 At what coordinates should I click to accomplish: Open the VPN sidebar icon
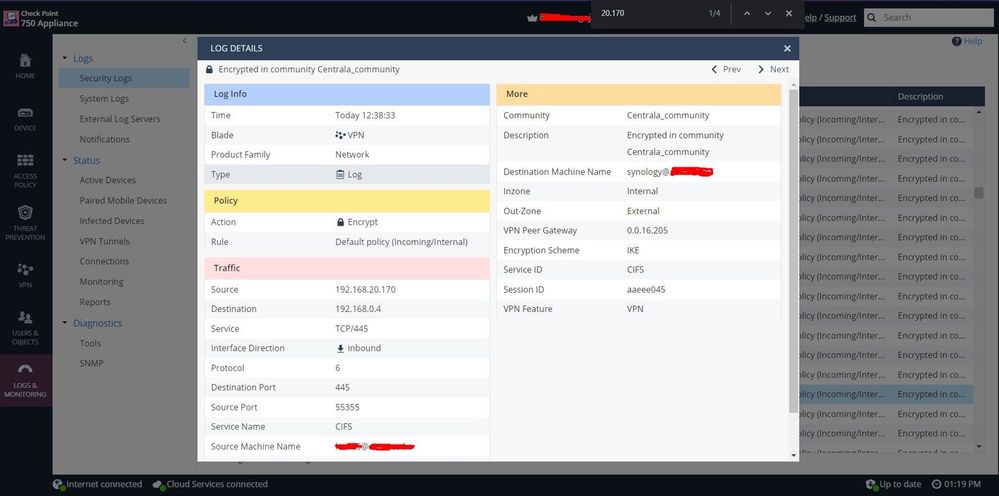(x=25, y=274)
